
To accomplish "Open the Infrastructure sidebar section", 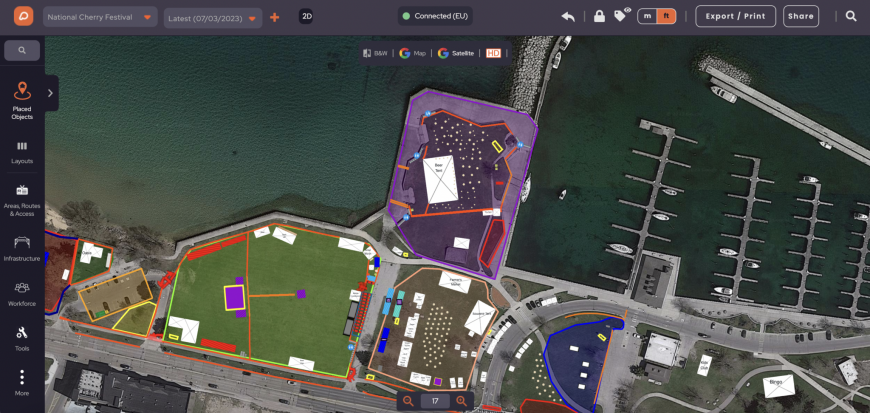I will (x=22, y=247).
